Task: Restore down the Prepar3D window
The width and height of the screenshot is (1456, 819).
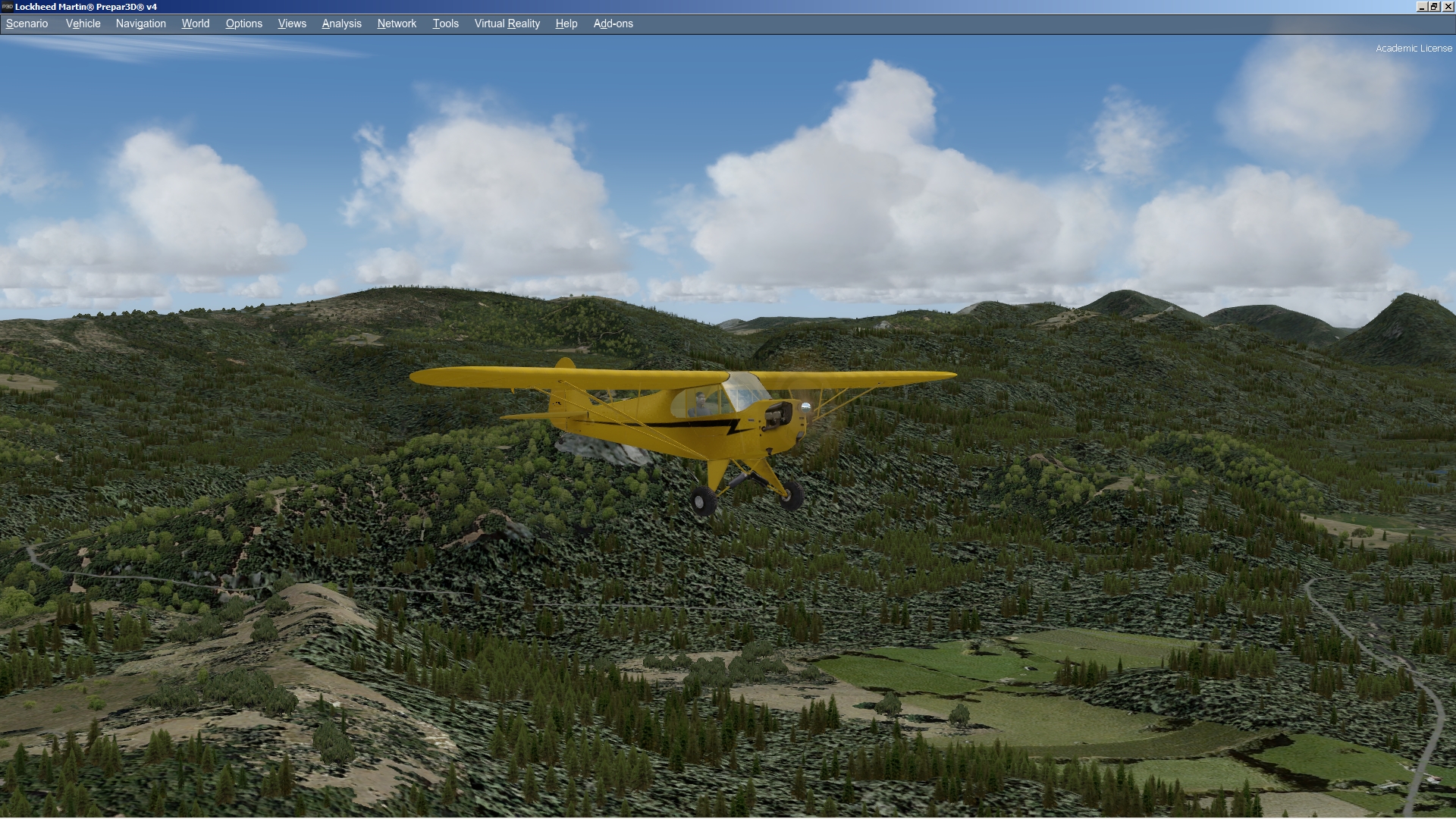Action: (1434, 7)
